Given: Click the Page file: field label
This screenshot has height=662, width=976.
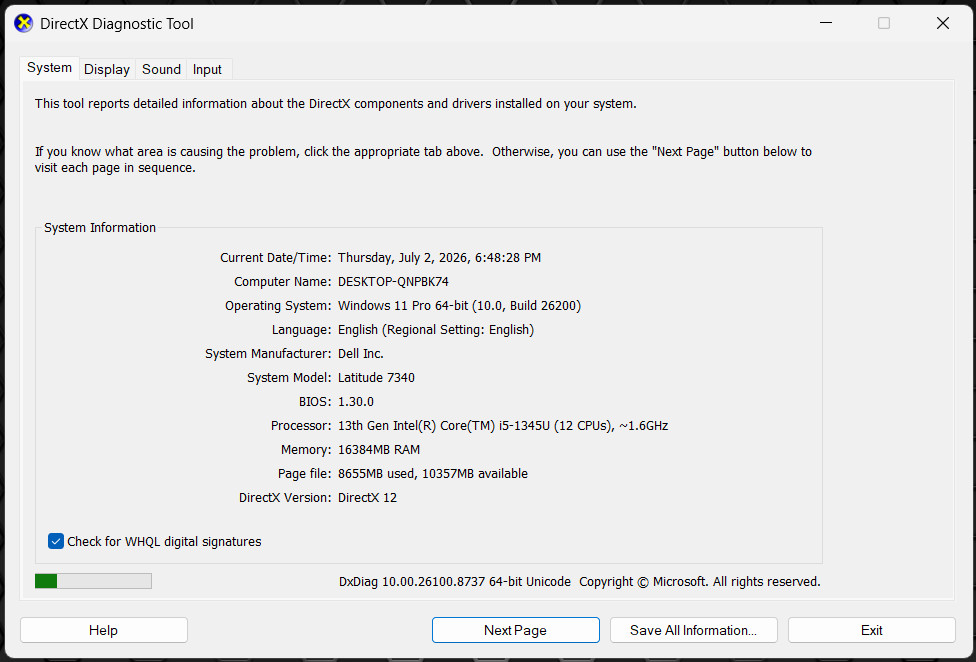Looking at the screenshot, I should [x=304, y=473].
